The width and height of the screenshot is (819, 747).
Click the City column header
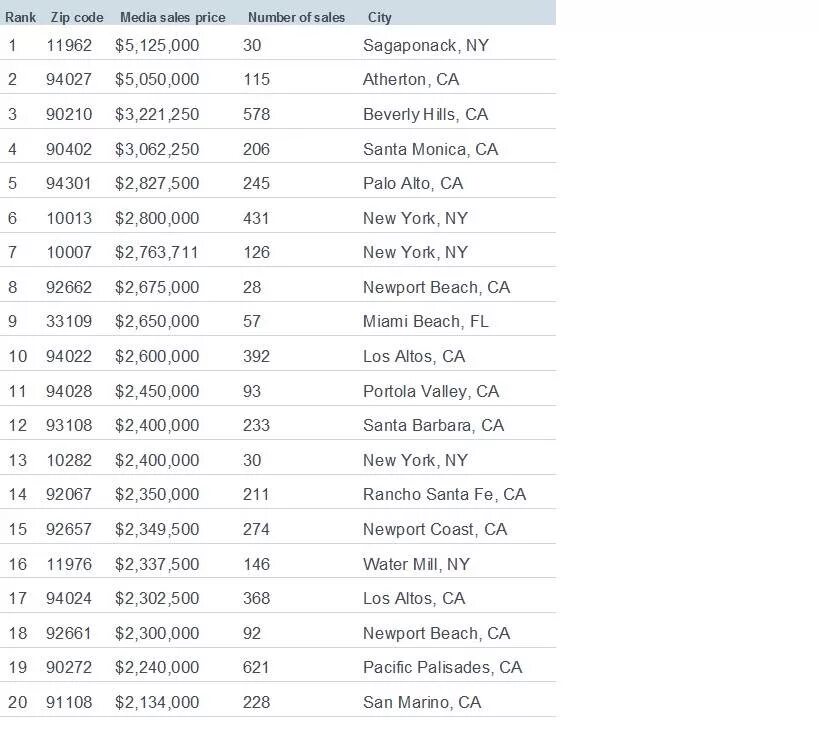click(x=380, y=17)
